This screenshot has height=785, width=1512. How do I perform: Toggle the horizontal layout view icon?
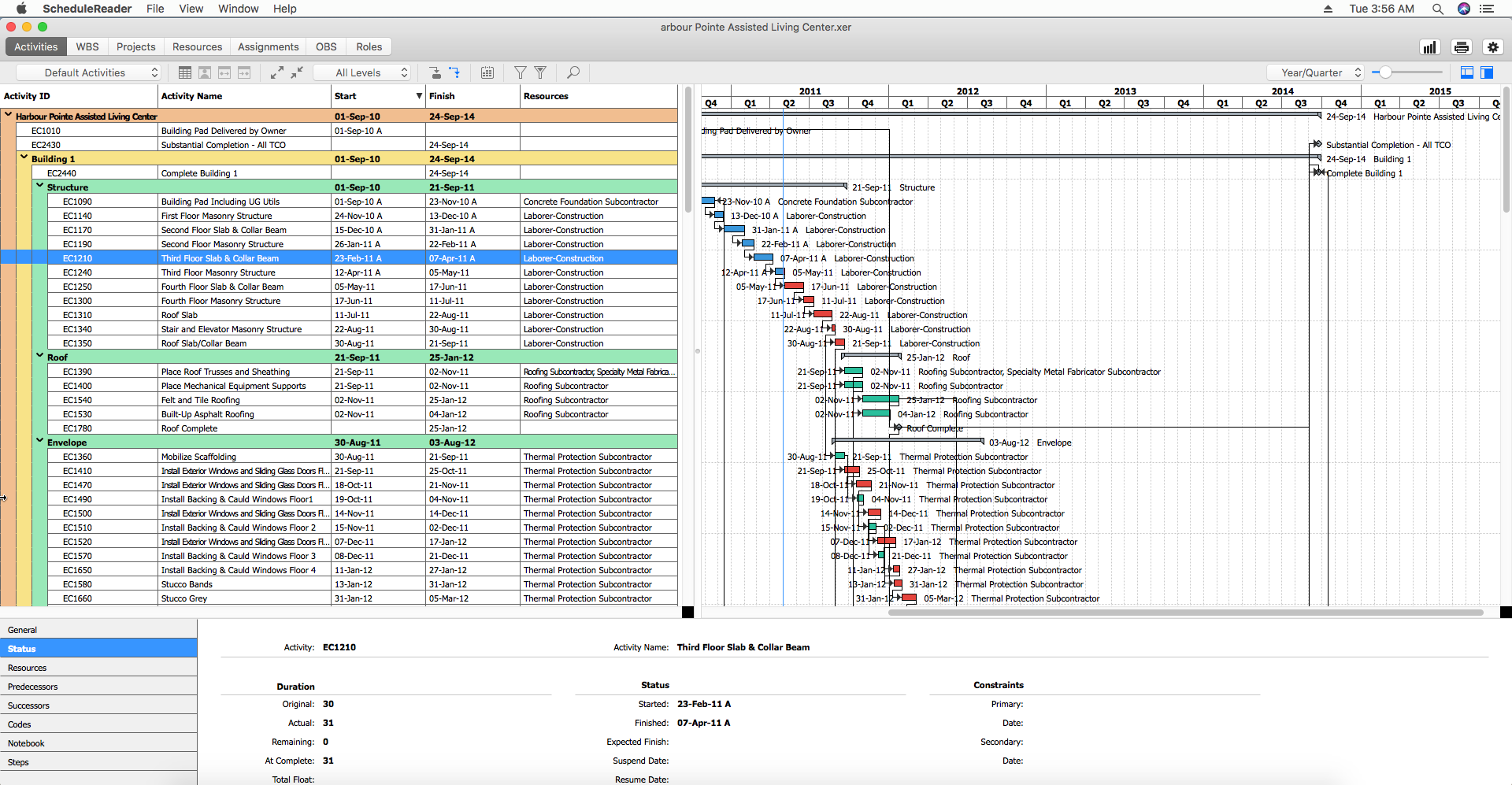1466,72
